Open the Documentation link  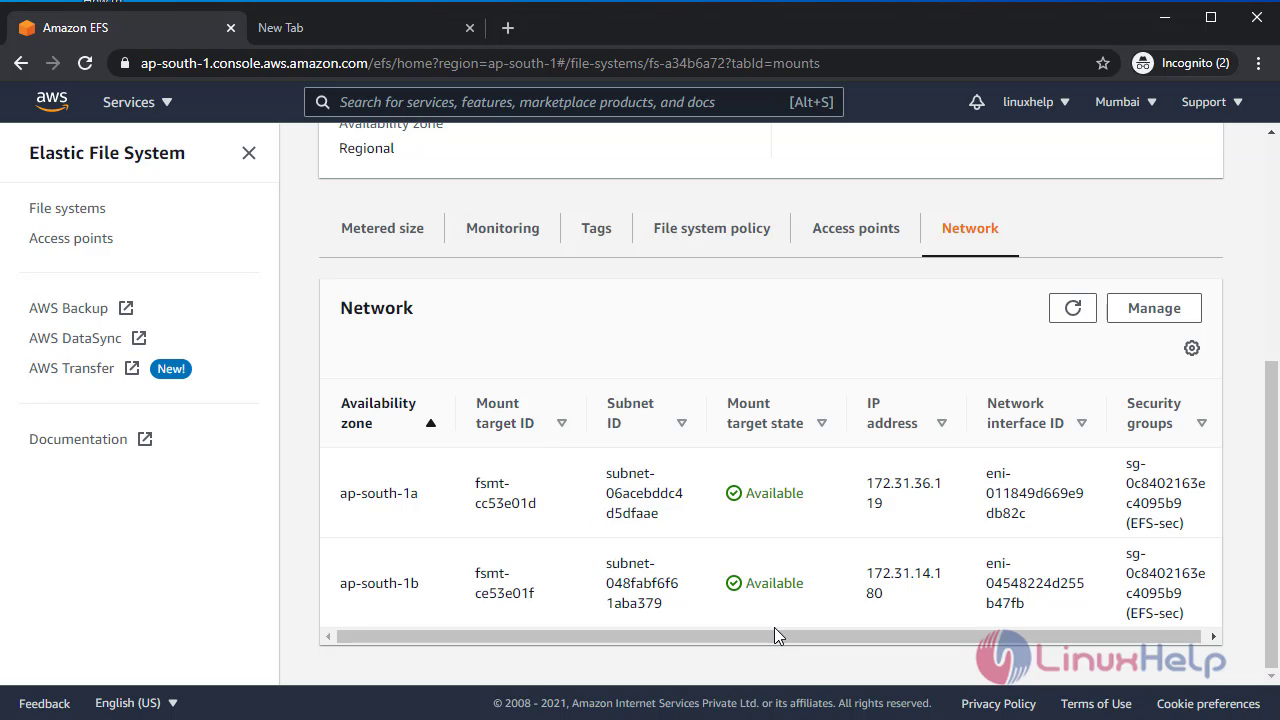pyautogui.click(x=78, y=439)
